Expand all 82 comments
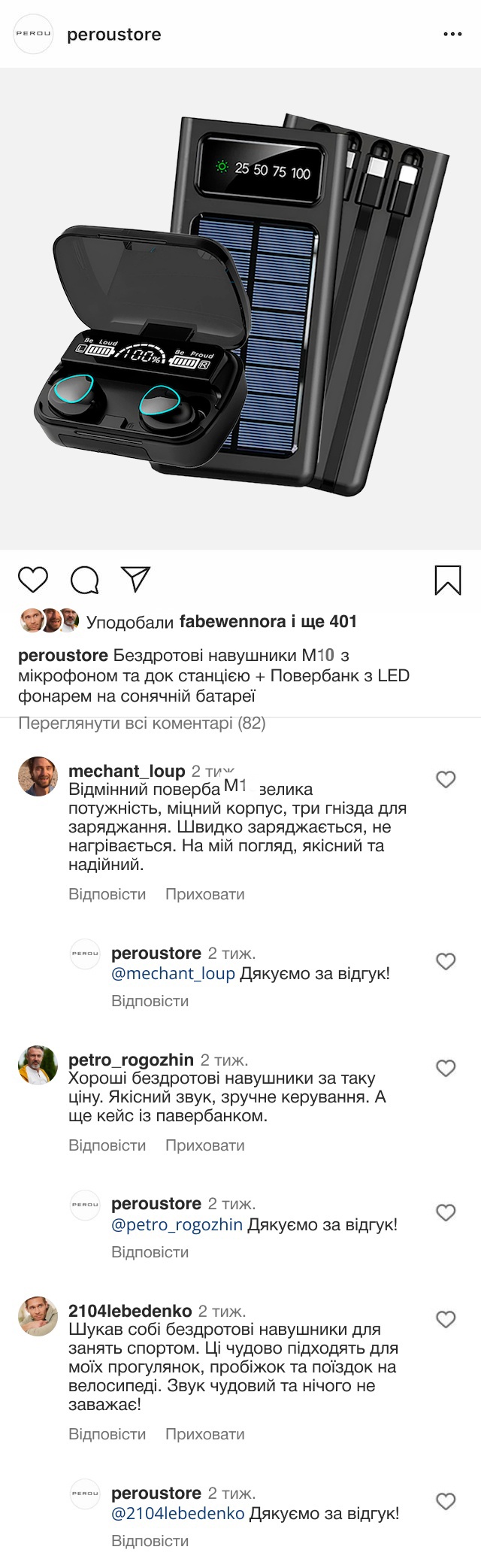This screenshot has width=481, height=1568. (142, 723)
